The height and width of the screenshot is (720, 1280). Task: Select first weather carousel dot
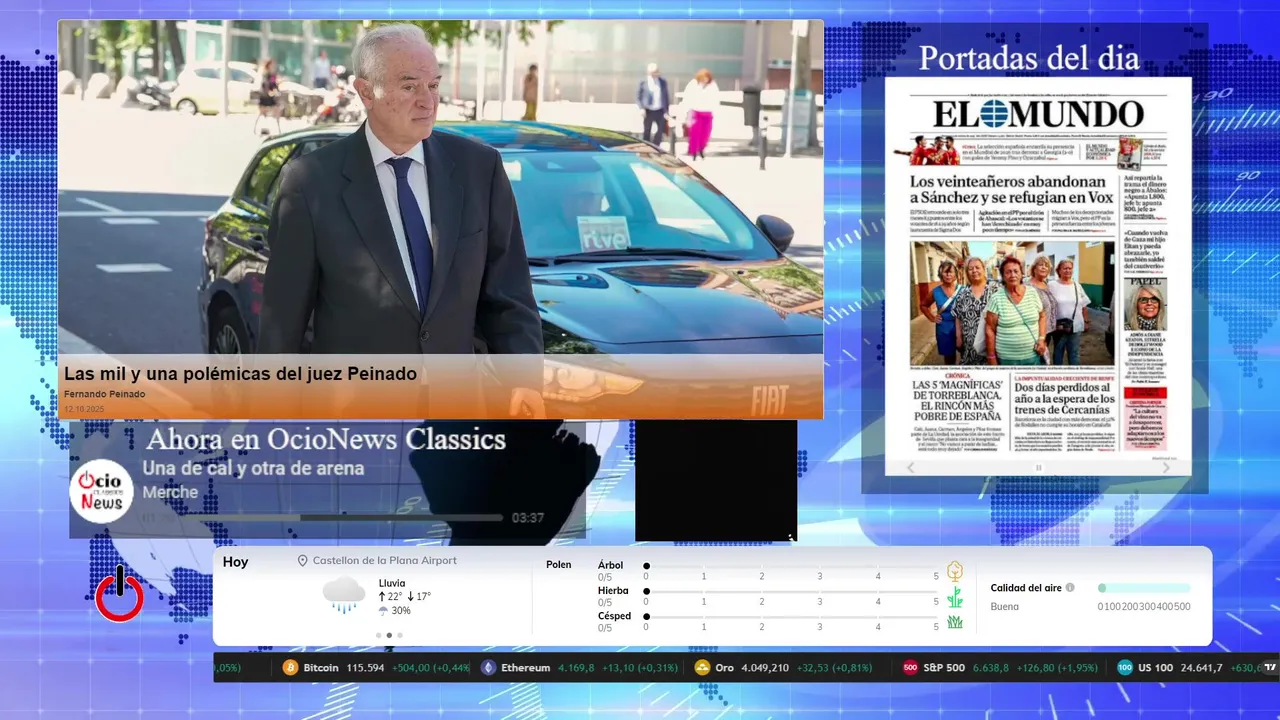pos(378,635)
